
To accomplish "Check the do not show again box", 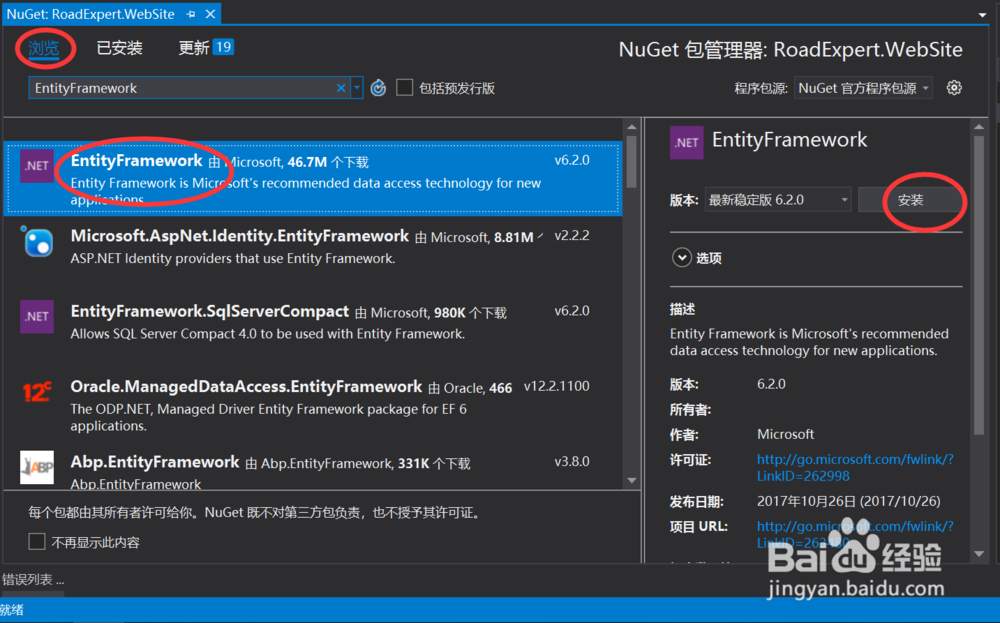I will tap(37, 541).
